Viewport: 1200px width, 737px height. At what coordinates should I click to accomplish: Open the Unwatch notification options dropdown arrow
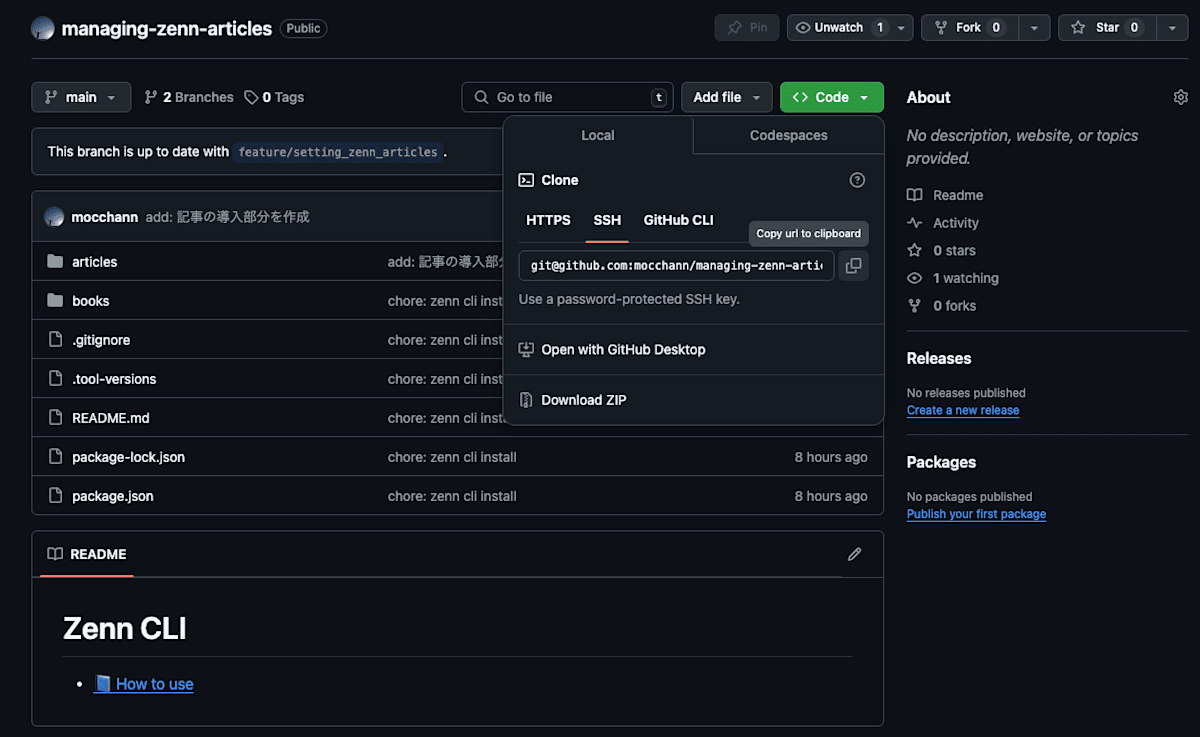901,28
